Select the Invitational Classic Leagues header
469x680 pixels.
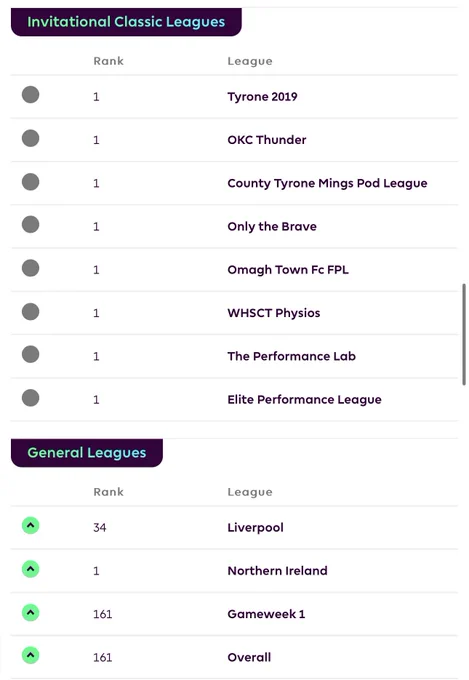click(126, 22)
